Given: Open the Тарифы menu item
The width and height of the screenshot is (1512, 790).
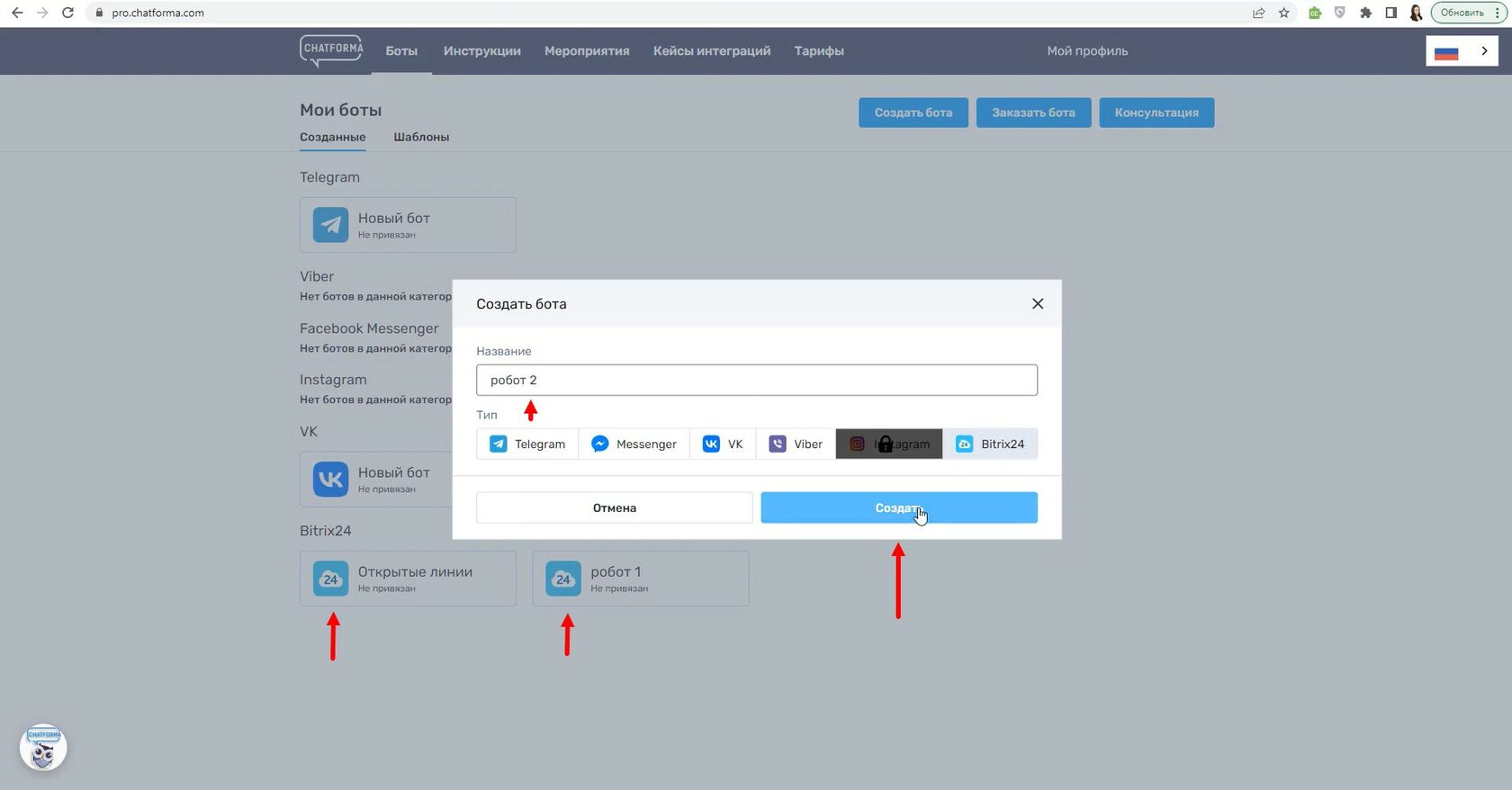Looking at the screenshot, I should coord(819,51).
